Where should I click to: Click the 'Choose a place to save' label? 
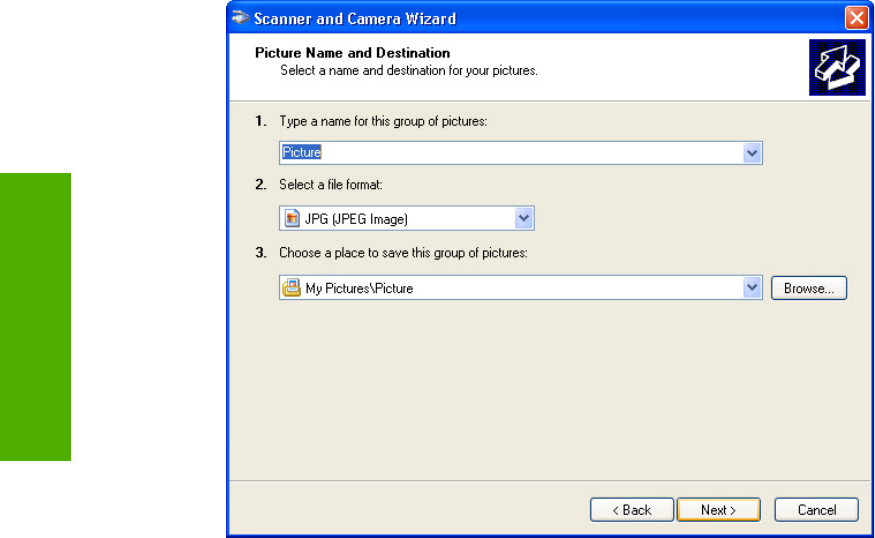[403, 253]
